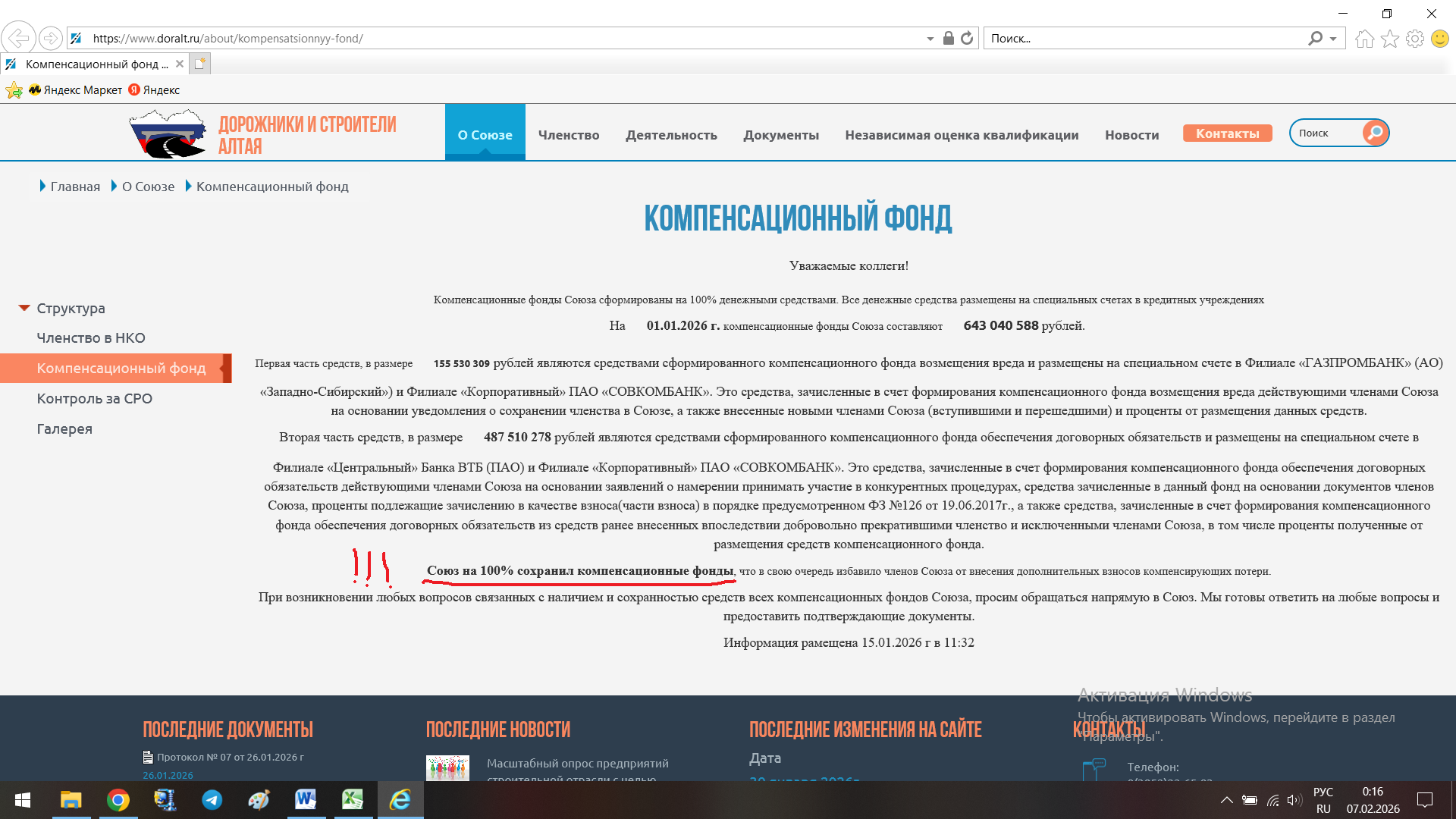Click the orange Контакты button
This screenshot has width=1456, height=819.
(1227, 133)
